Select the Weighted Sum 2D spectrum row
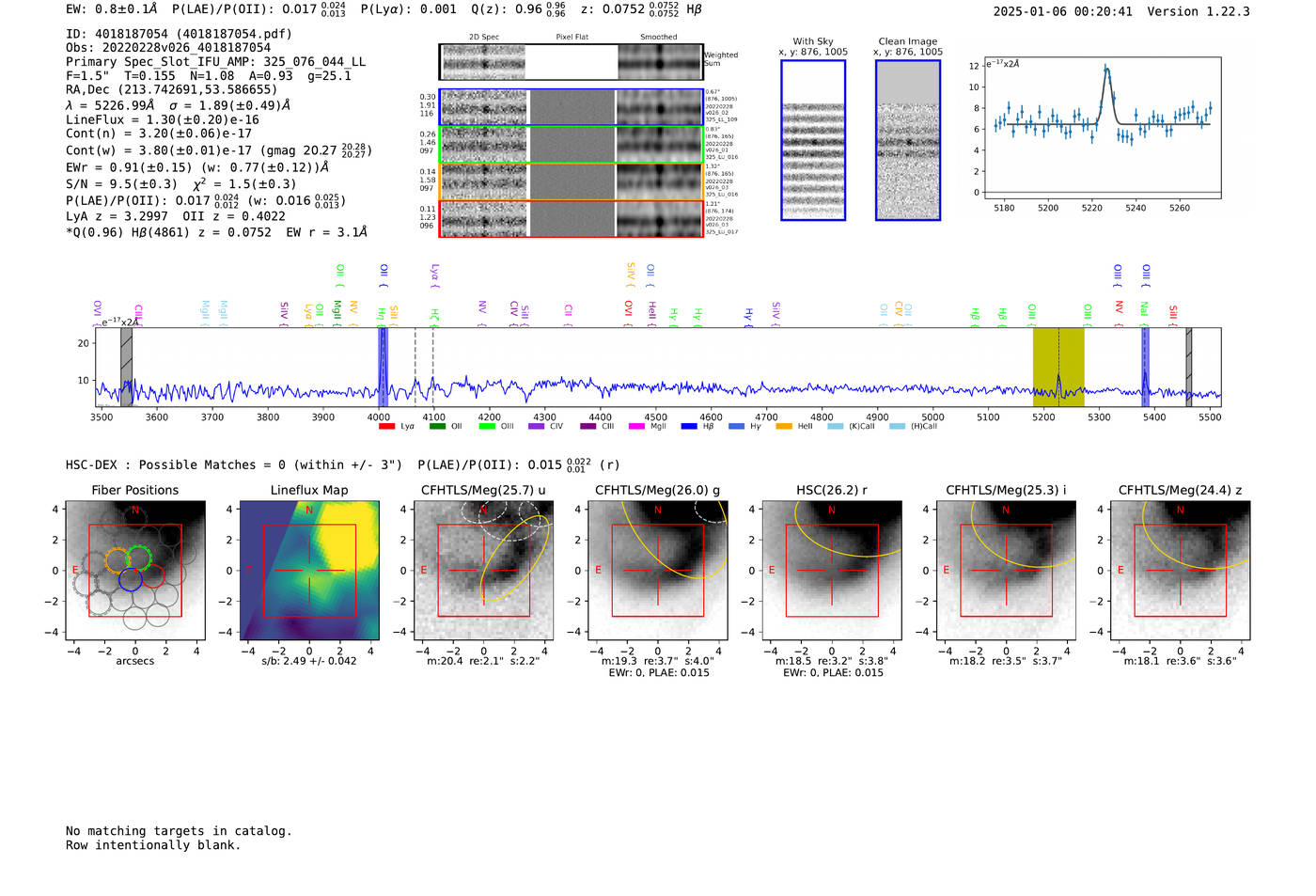 tap(571, 62)
